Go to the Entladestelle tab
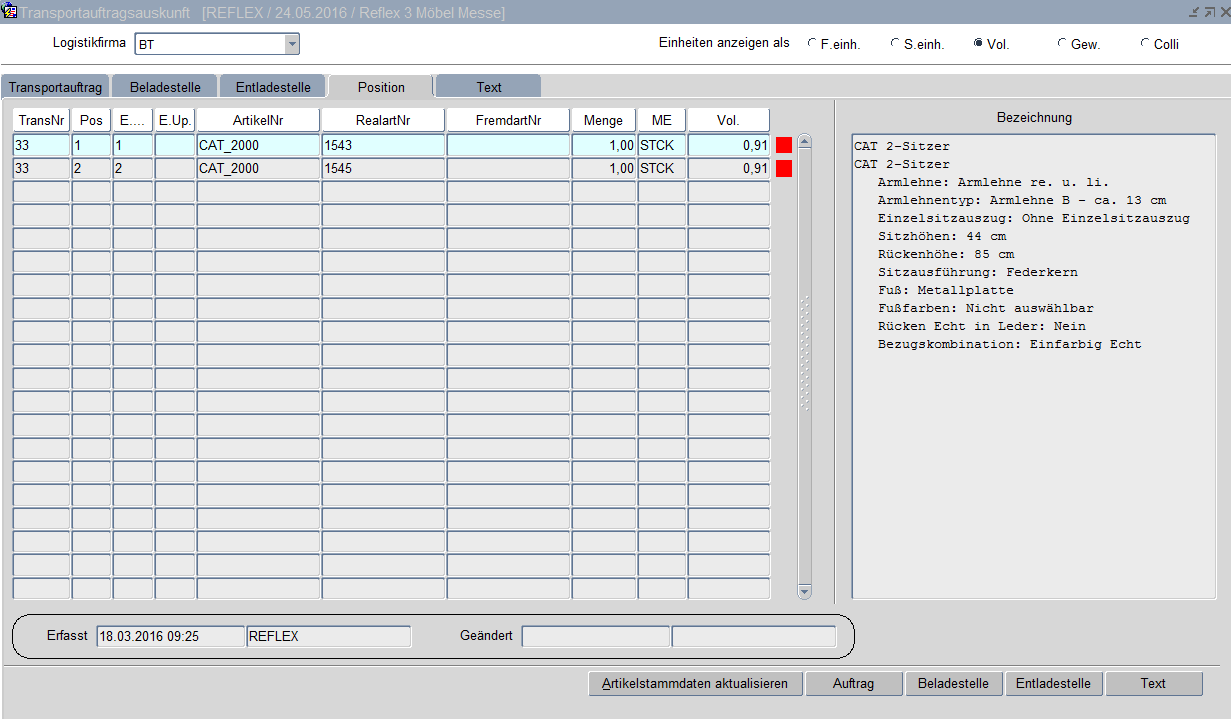 pos(273,87)
